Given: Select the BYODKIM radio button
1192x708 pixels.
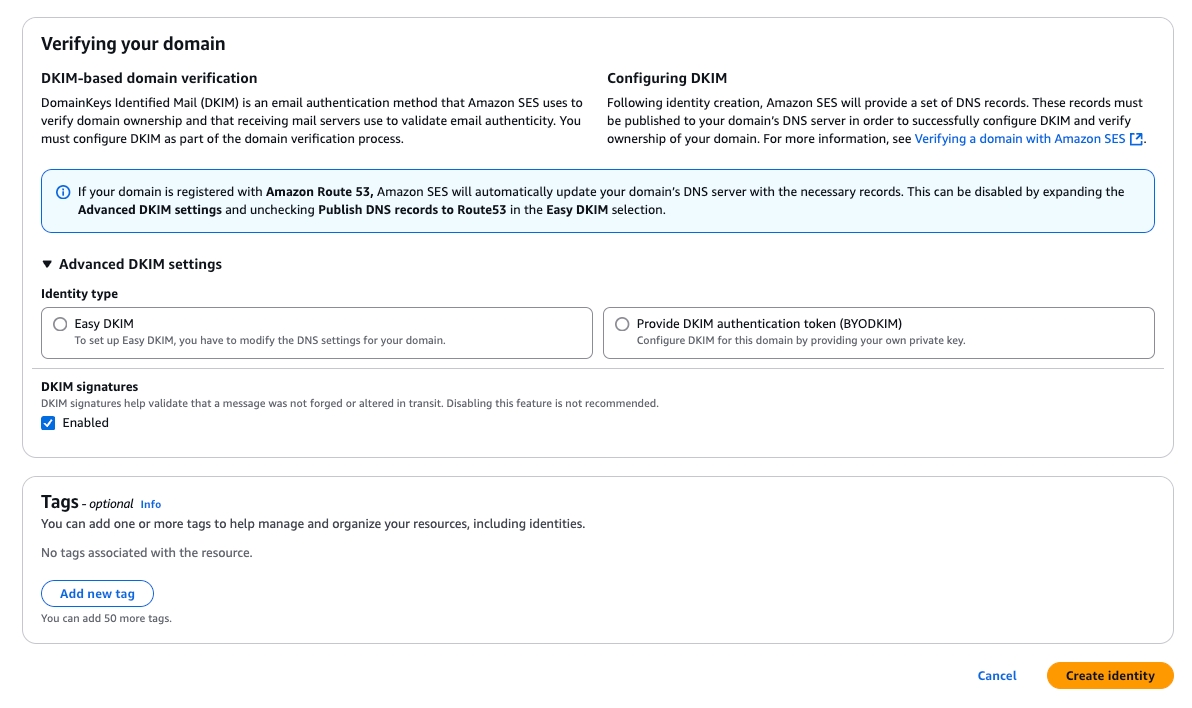Looking at the screenshot, I should pyautogui.click(x=622, y=324).
